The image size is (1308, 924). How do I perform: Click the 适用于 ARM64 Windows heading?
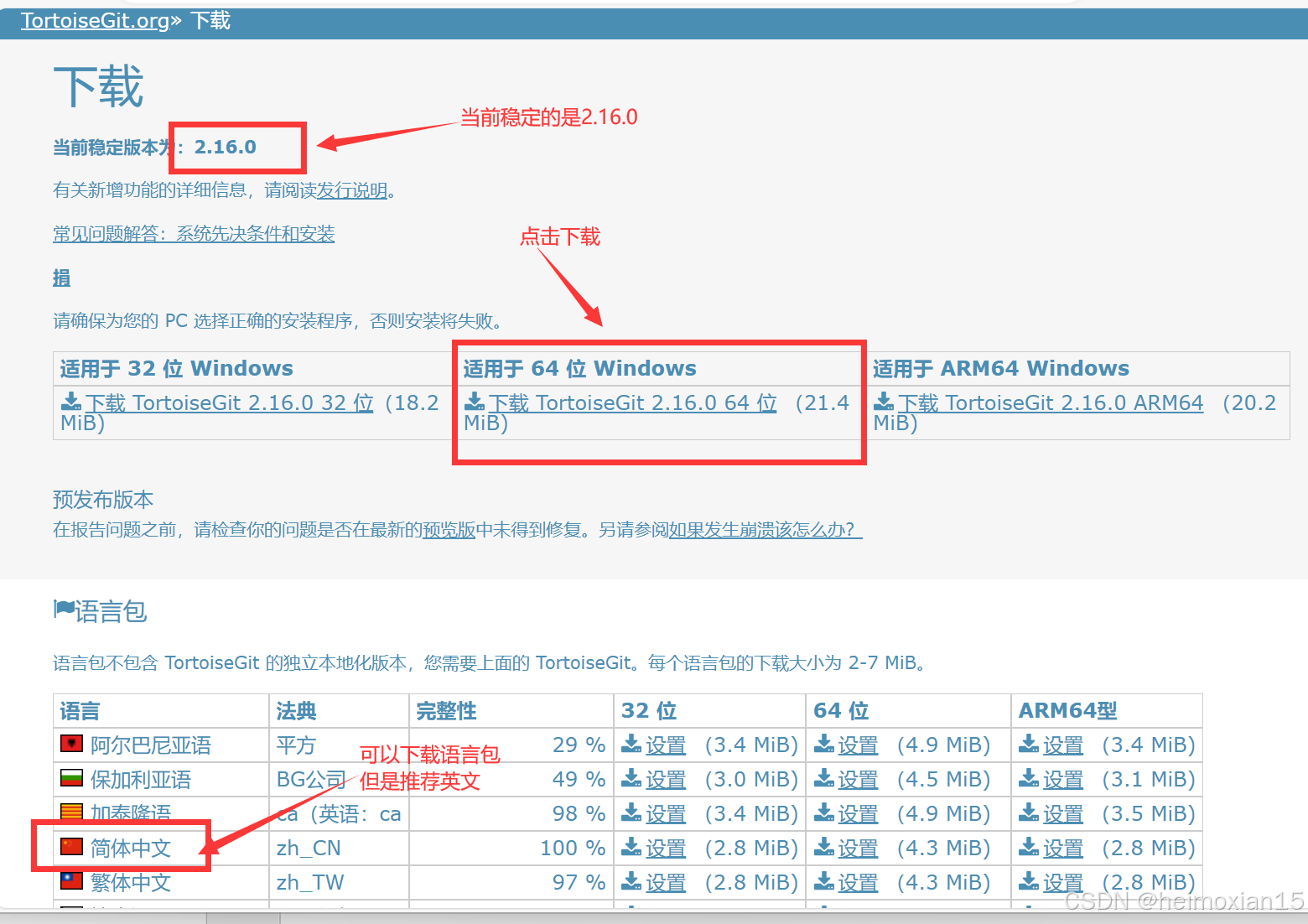pyautogui.click(x=1000, y=368)
